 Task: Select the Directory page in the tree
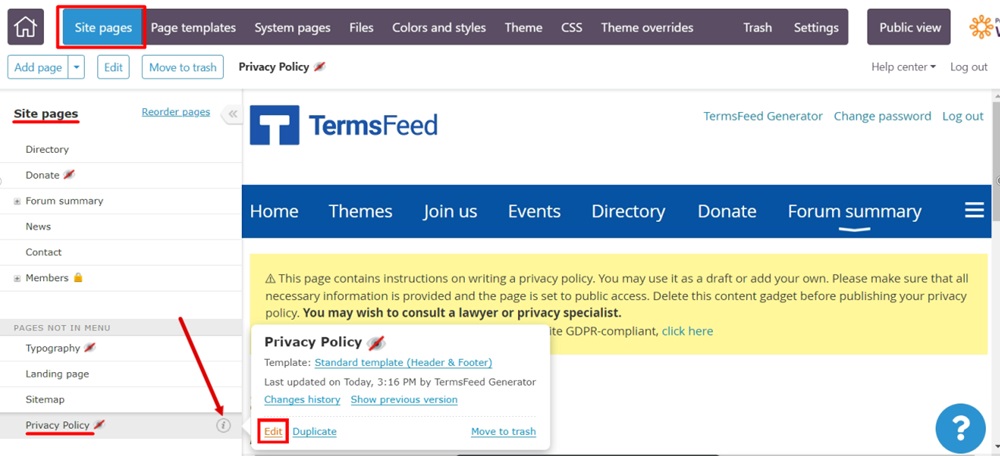click(x=47, y=149)
